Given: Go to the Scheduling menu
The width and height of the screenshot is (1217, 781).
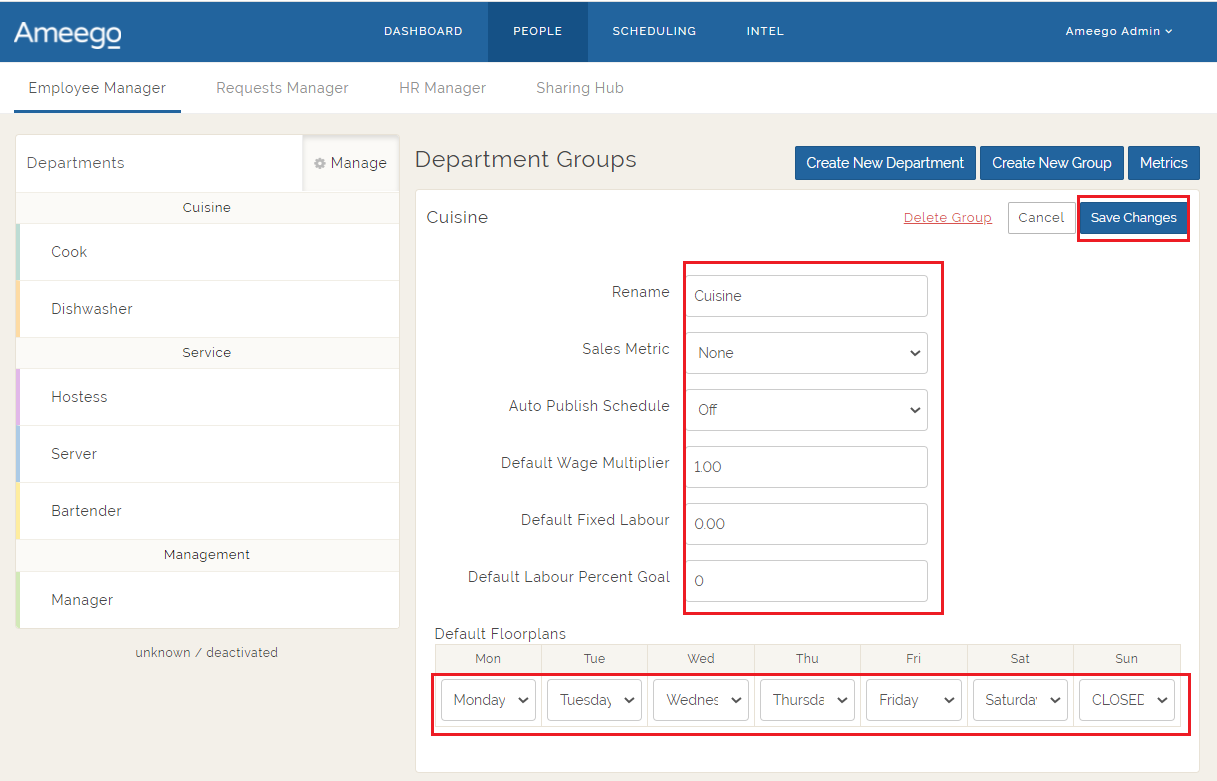Looking at the screenshot, I should click(654, 31).
